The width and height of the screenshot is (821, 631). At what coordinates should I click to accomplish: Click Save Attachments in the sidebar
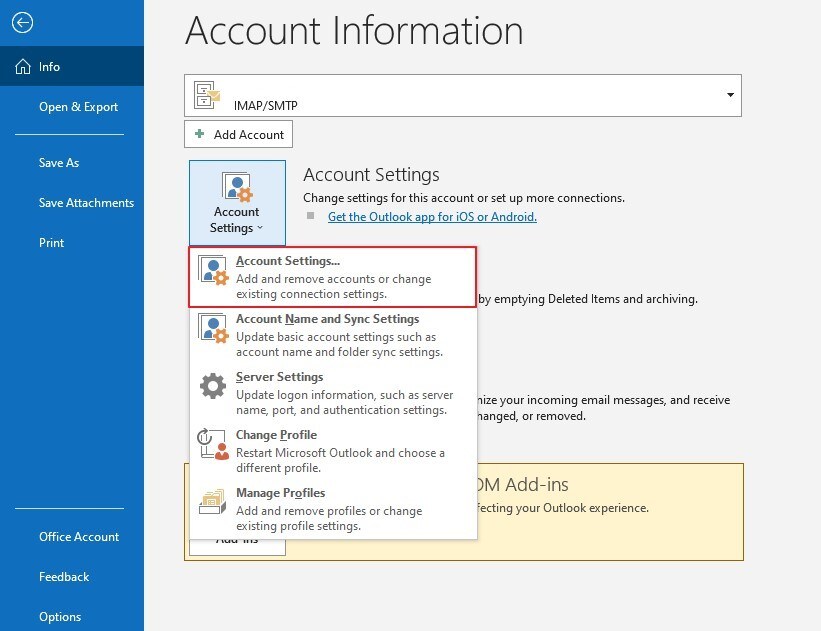(86, 202)
